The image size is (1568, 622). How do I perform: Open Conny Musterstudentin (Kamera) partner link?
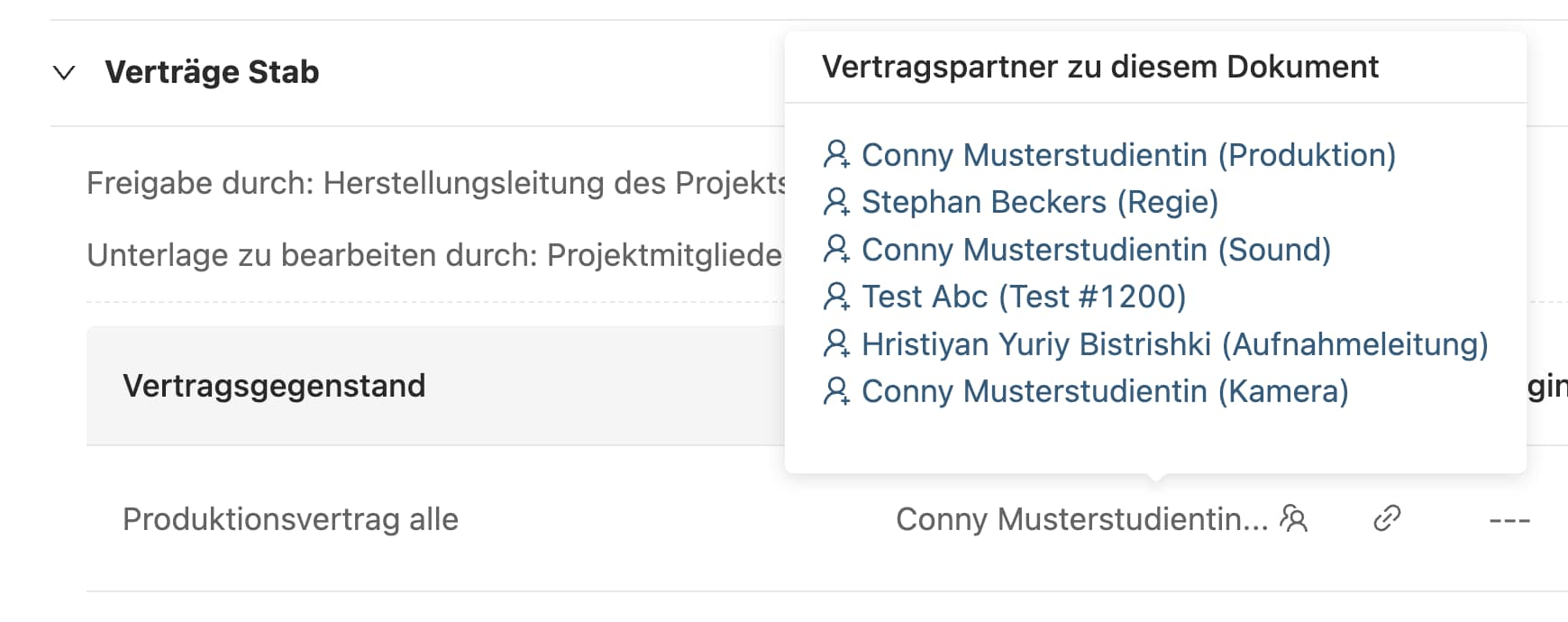(x=1105, y=391)
